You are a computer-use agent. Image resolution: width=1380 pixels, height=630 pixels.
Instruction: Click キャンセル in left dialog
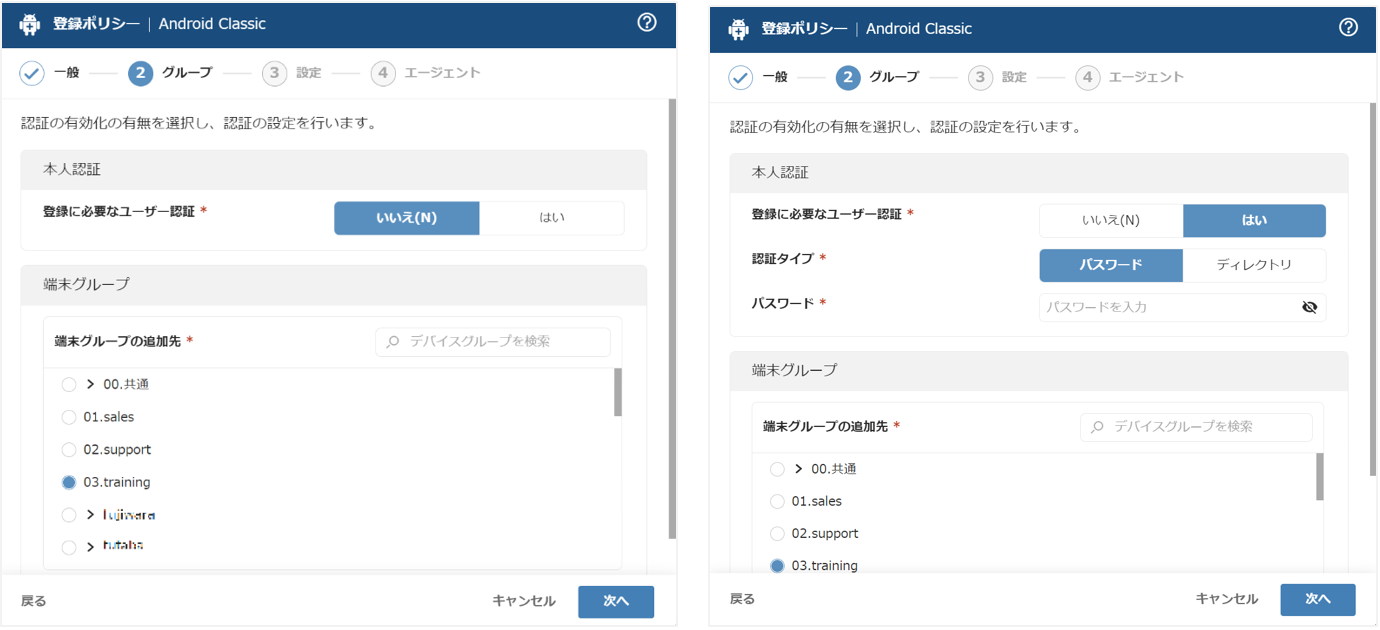[524, 601]
